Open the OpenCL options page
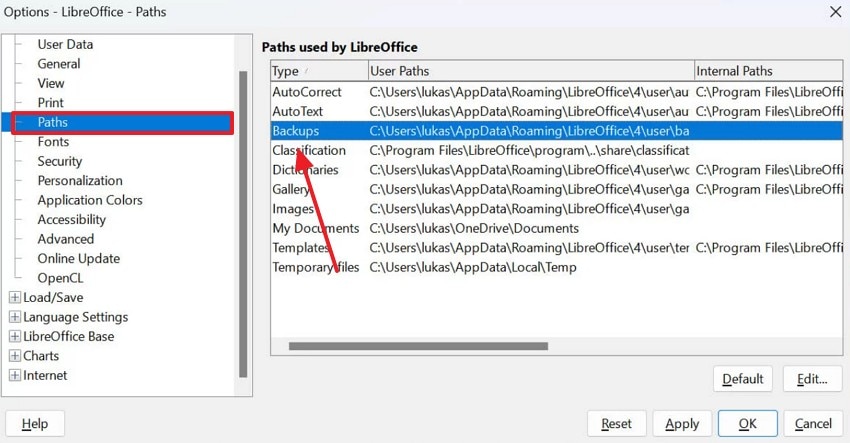The width and height of the screenshot is (850, 443). pos(60,278)
